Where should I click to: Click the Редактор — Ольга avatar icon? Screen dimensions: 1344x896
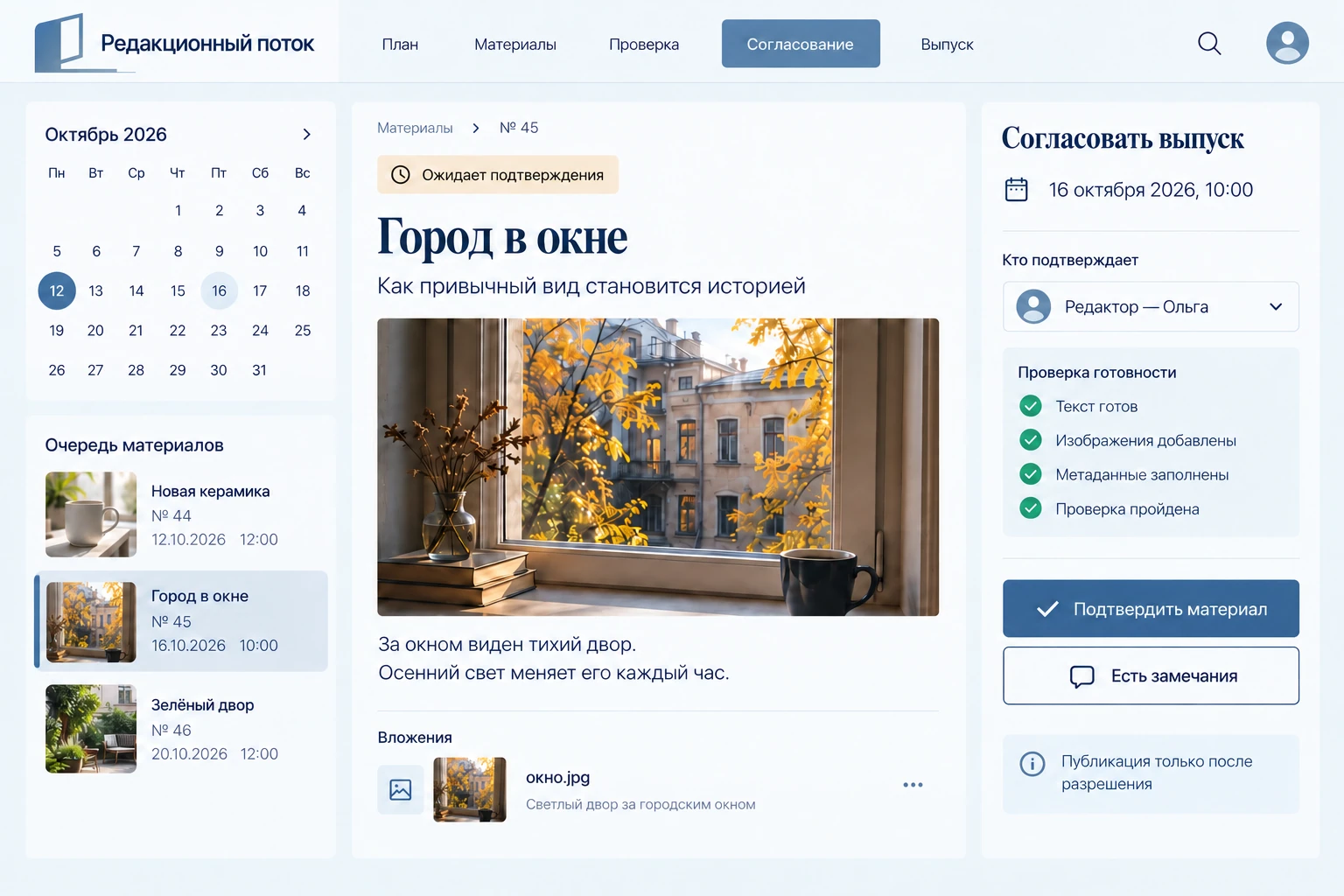1032,306
